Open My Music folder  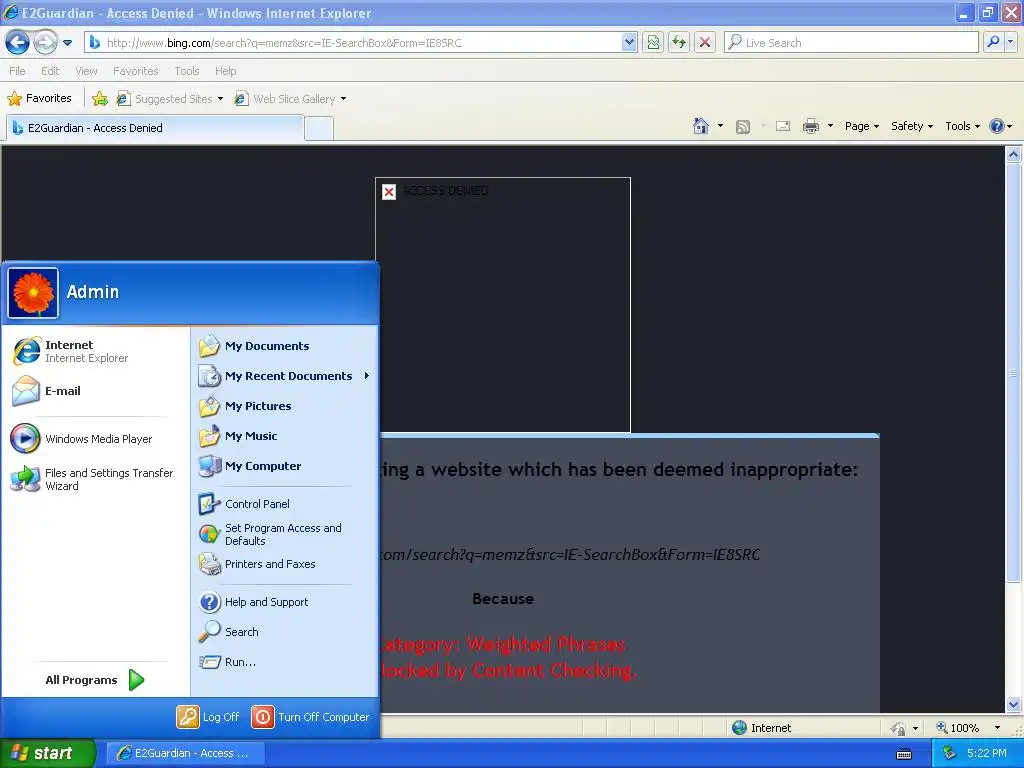[285, 436]
